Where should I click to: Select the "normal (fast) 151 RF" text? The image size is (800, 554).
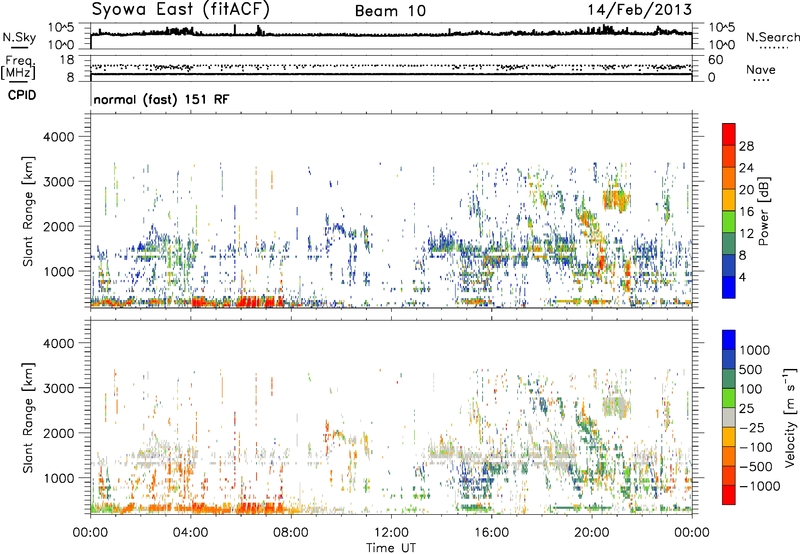pyautogui.click(x=161, y=99)
